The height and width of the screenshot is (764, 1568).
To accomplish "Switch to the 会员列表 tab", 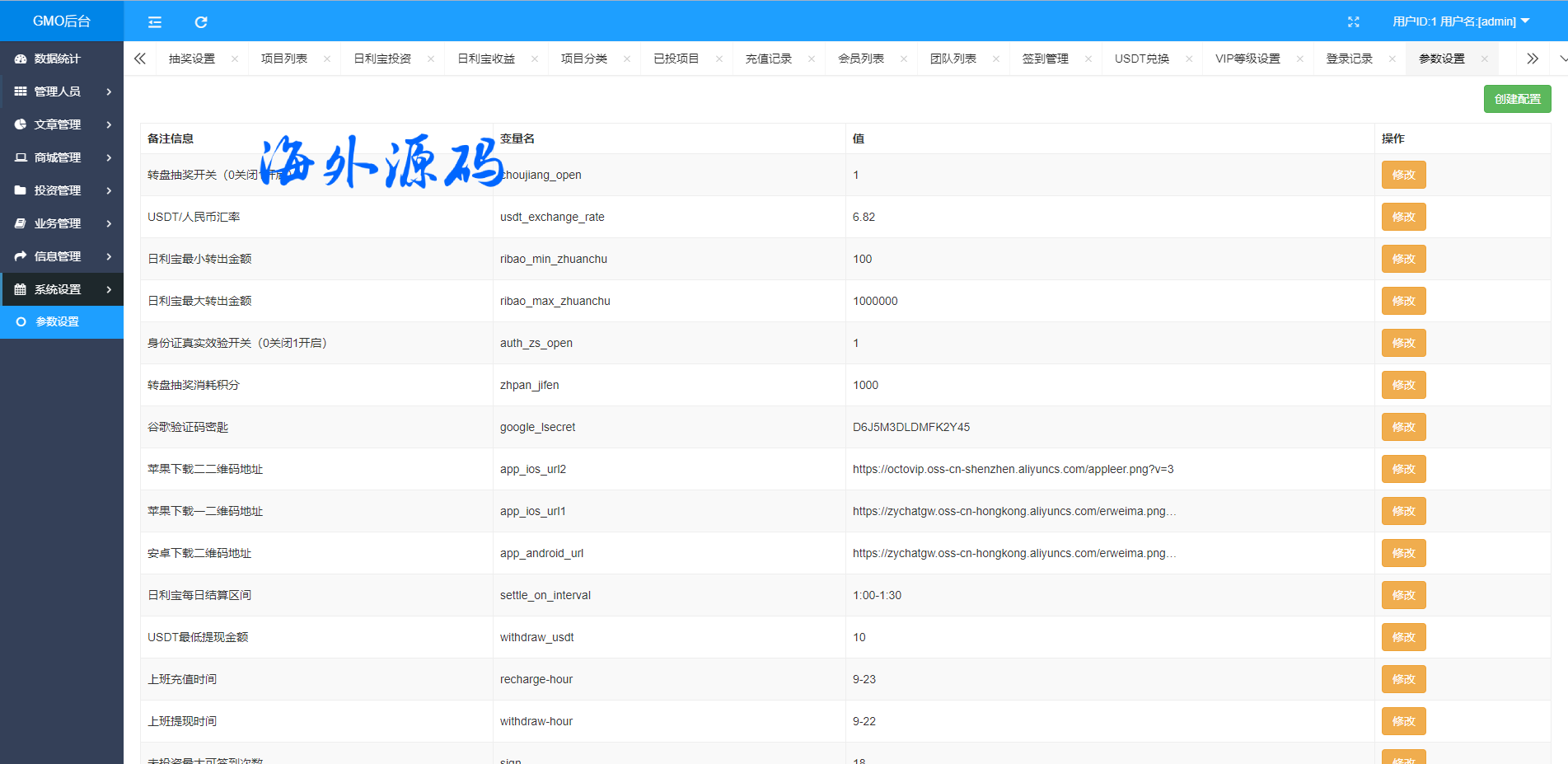I will tap(860, 59).
